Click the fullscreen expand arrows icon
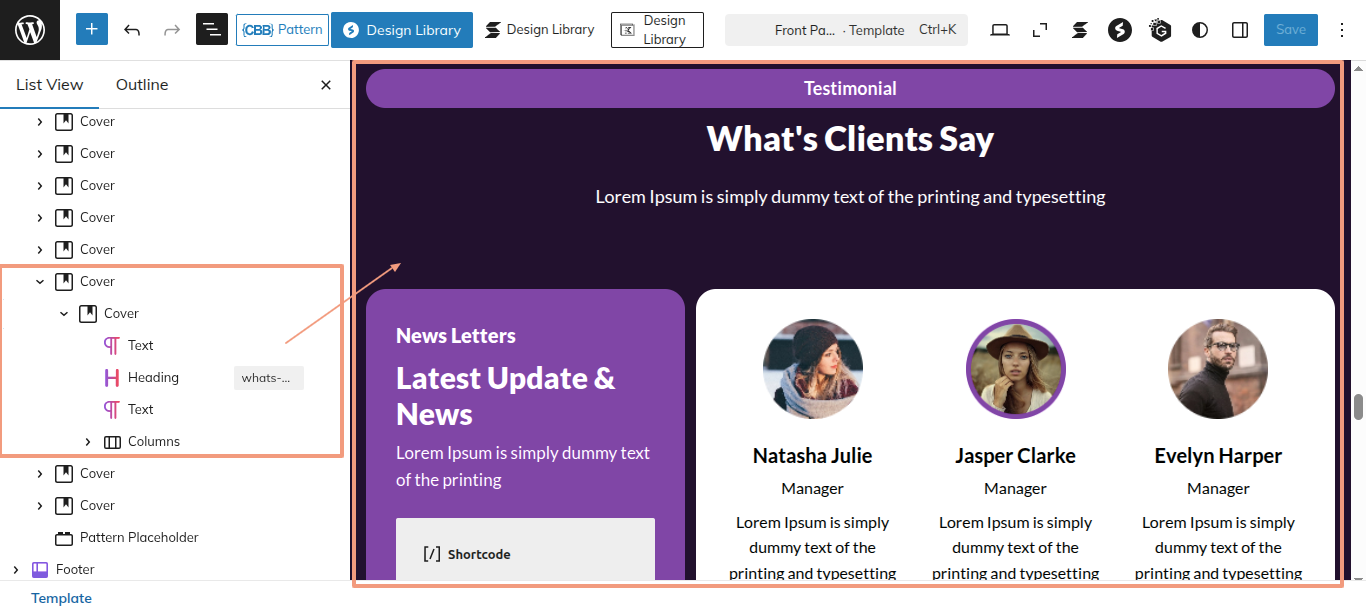The height and width of the screenshot is (615, 1366). (x=1040, y=30)
